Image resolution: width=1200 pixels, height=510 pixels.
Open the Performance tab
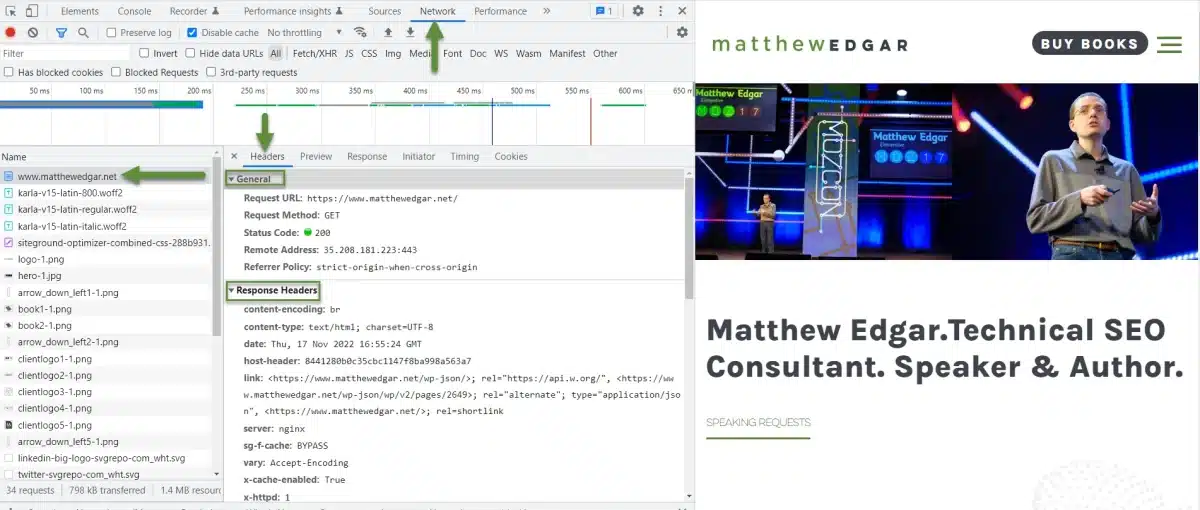coord(500,11)
